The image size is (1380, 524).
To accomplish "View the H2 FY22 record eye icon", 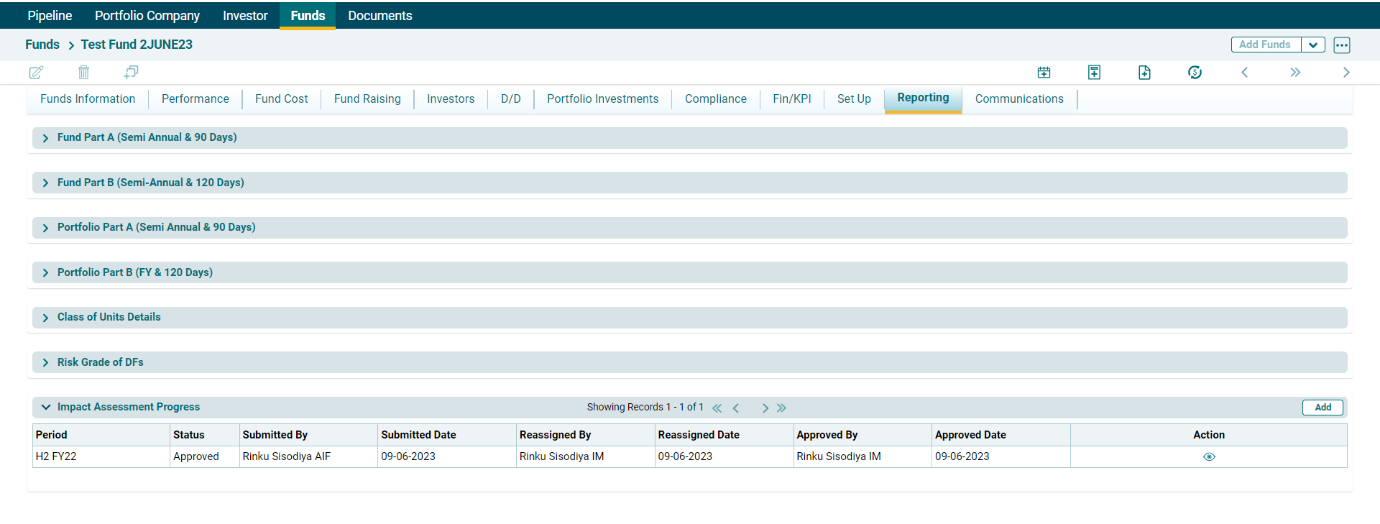I will pyautogui.click(x=1209, y=457).
